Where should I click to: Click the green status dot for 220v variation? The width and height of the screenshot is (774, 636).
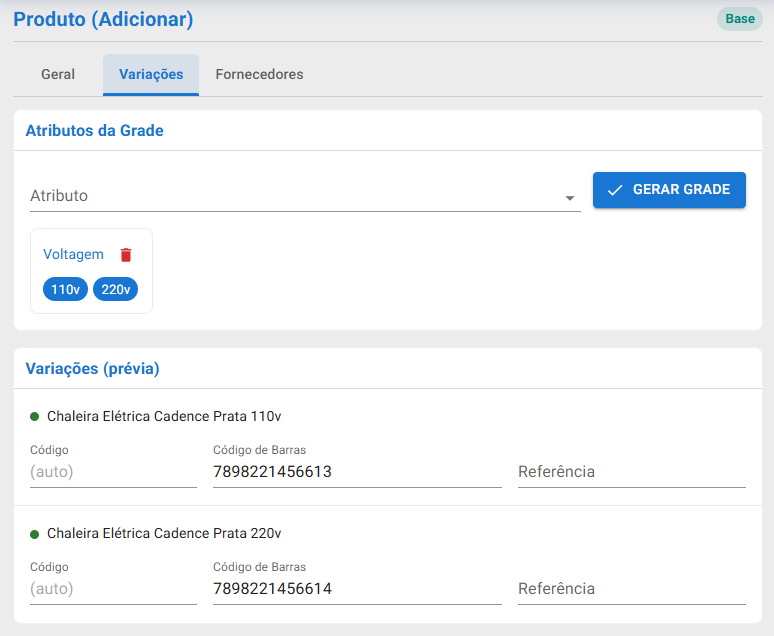[35, 534]
